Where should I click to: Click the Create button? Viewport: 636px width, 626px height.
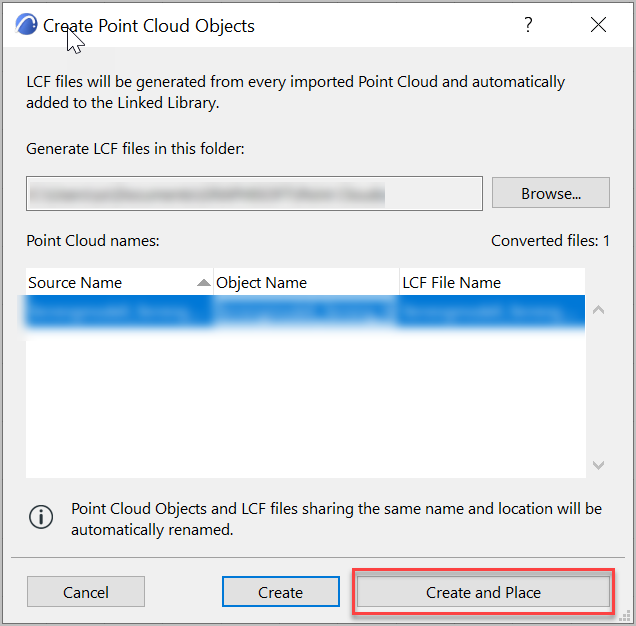pos(281,592)
